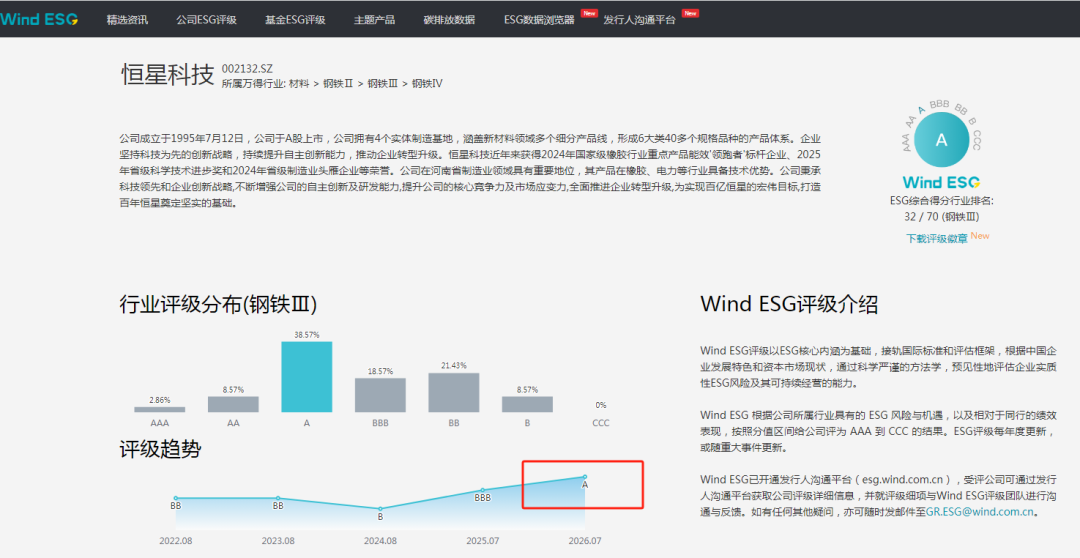Click the 2023.08 BB trend point
1080x558 pixels.
coord(278,498)
